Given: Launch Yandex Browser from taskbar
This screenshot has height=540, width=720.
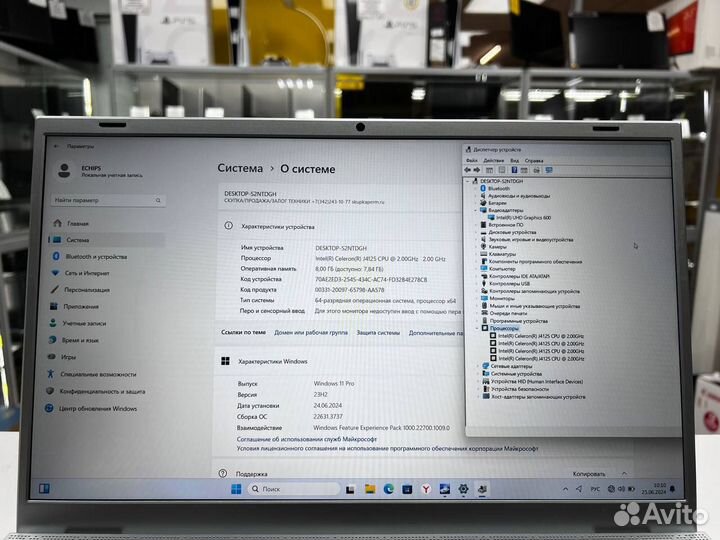Looking at the screenshot, I should (x=426, y=489).
